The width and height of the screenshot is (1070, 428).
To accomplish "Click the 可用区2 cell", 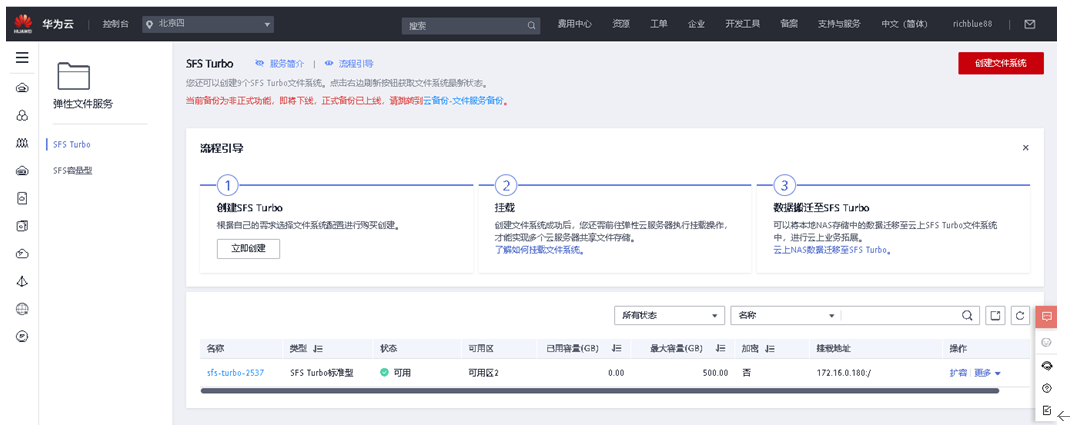I will (483, 373).
